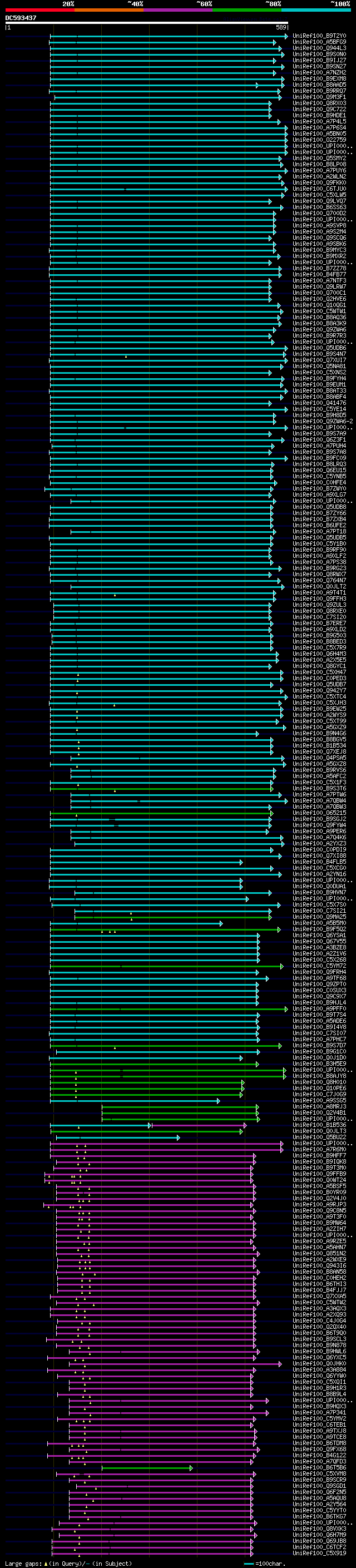Select the UniRef100_Q5BU22 label
Viewport: 356px width, 1568px height.
point(319,1137)
